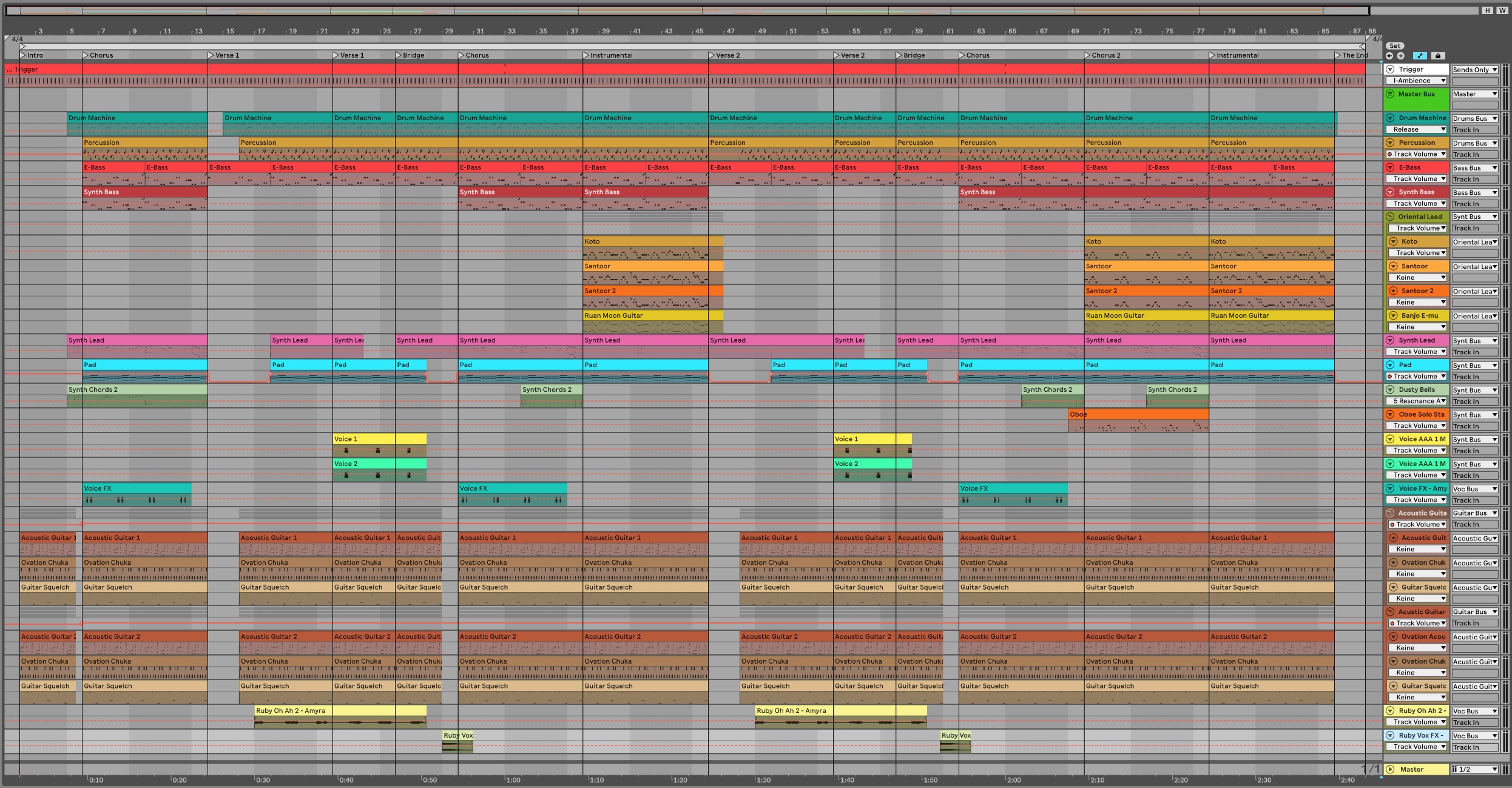Fold the Synth Bass track
This screenshot has height=788, width=1512.
click(1390, 192)
